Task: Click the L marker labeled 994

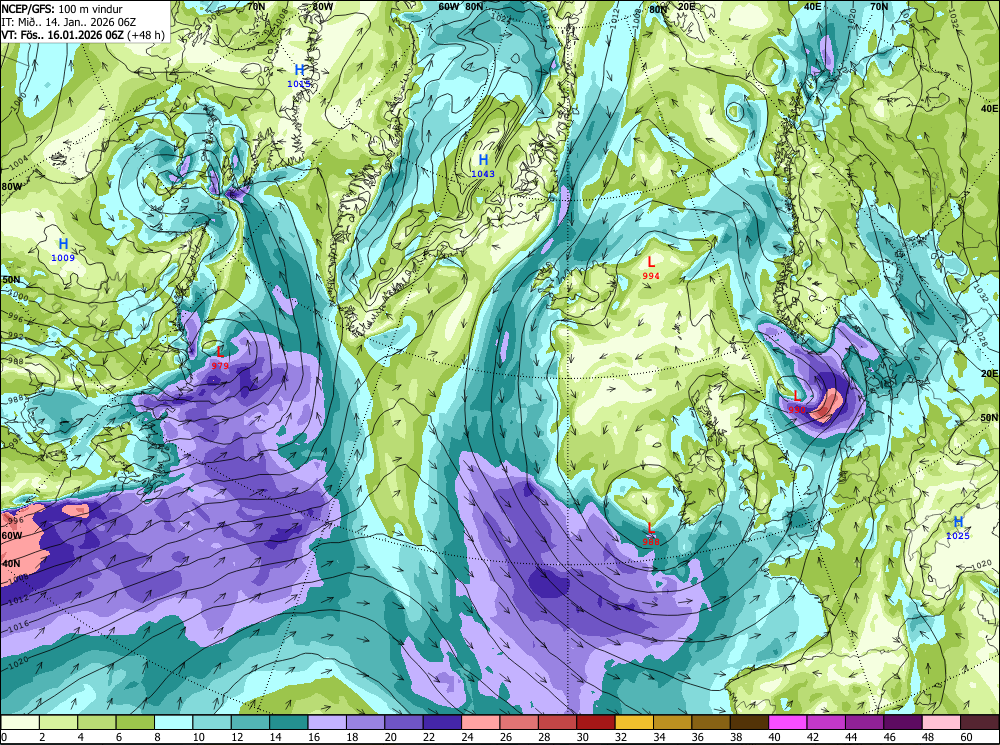Action: coord(651,262)
